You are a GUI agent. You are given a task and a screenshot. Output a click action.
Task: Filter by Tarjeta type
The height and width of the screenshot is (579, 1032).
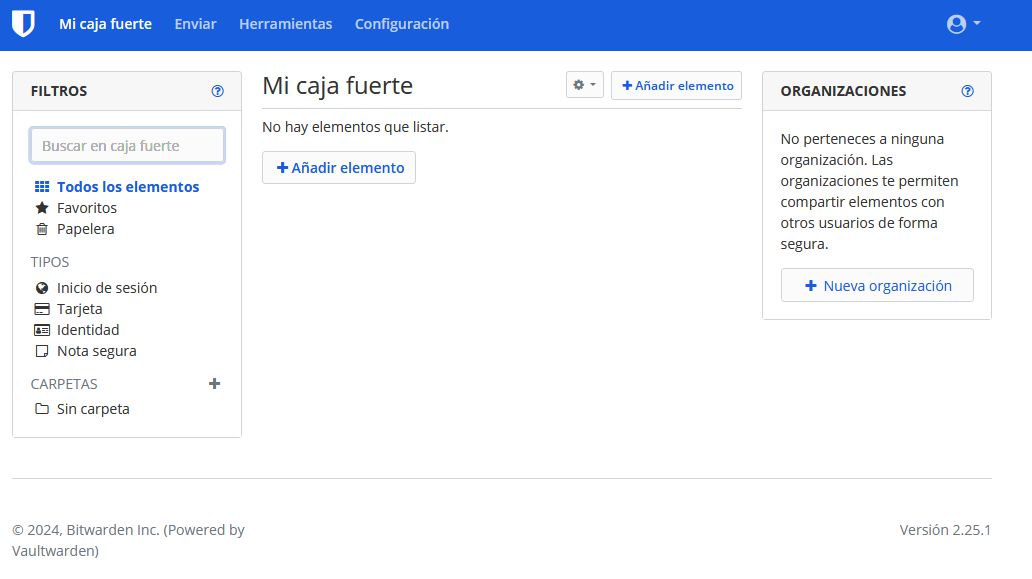pos(79,309)
